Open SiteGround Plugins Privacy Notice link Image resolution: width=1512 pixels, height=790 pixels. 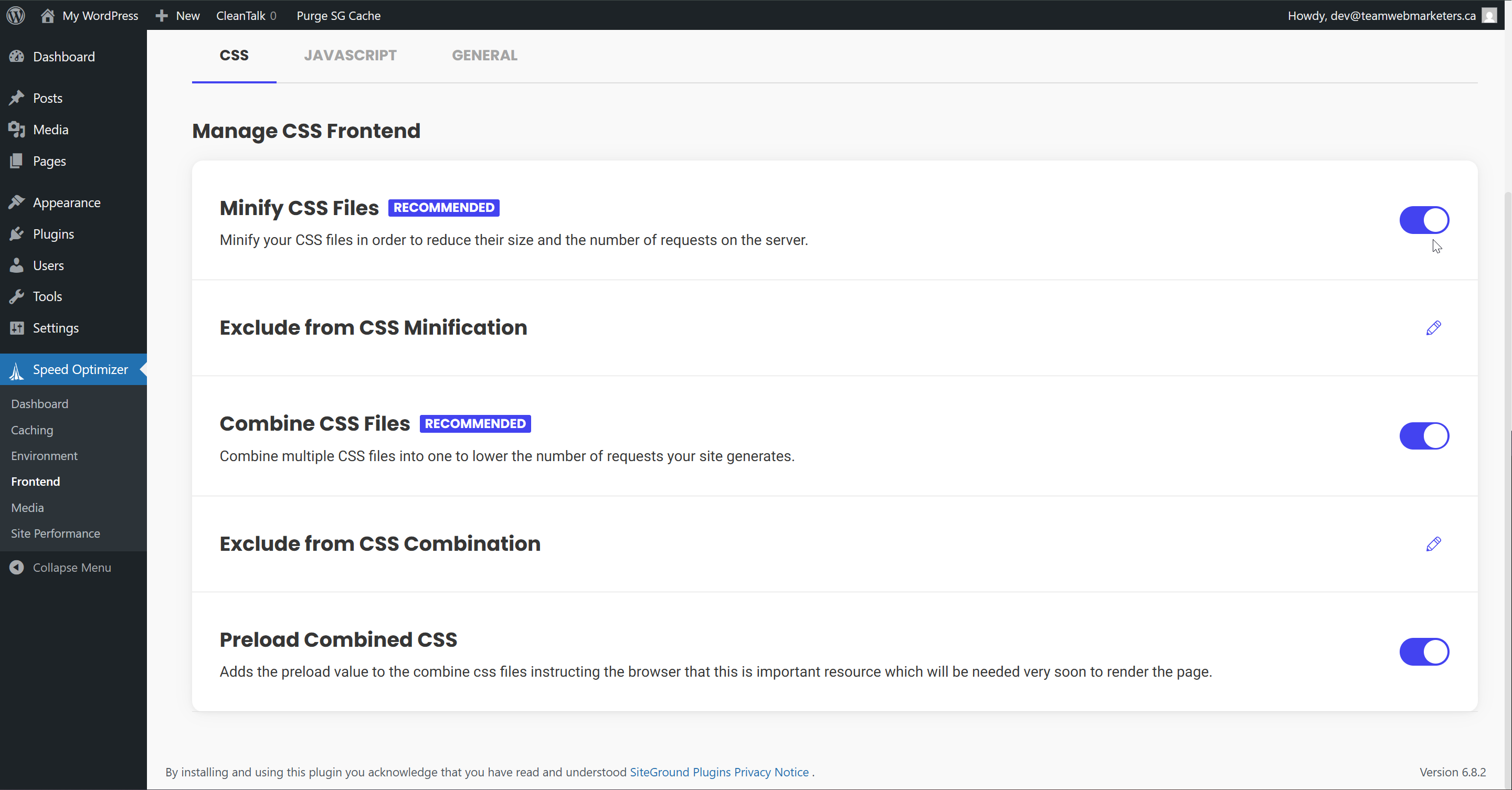(x=719, y=772)
